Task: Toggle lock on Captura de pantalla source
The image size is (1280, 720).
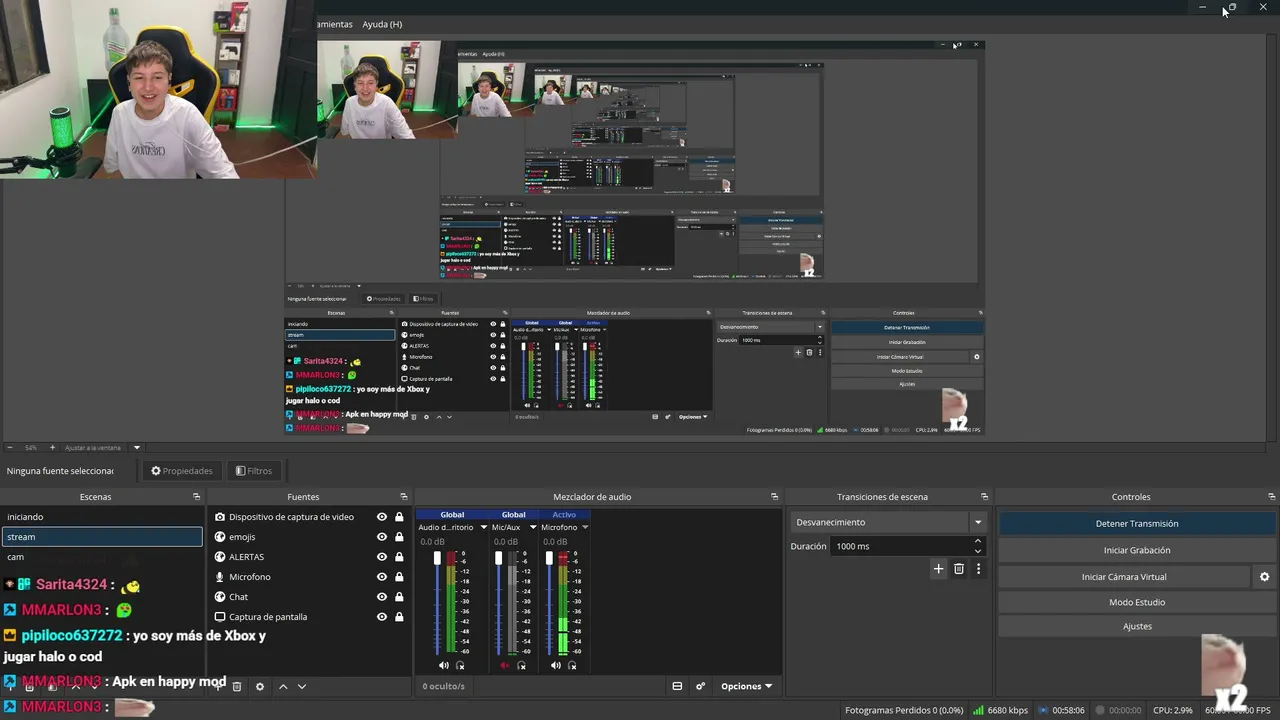Action: point(399,617)
